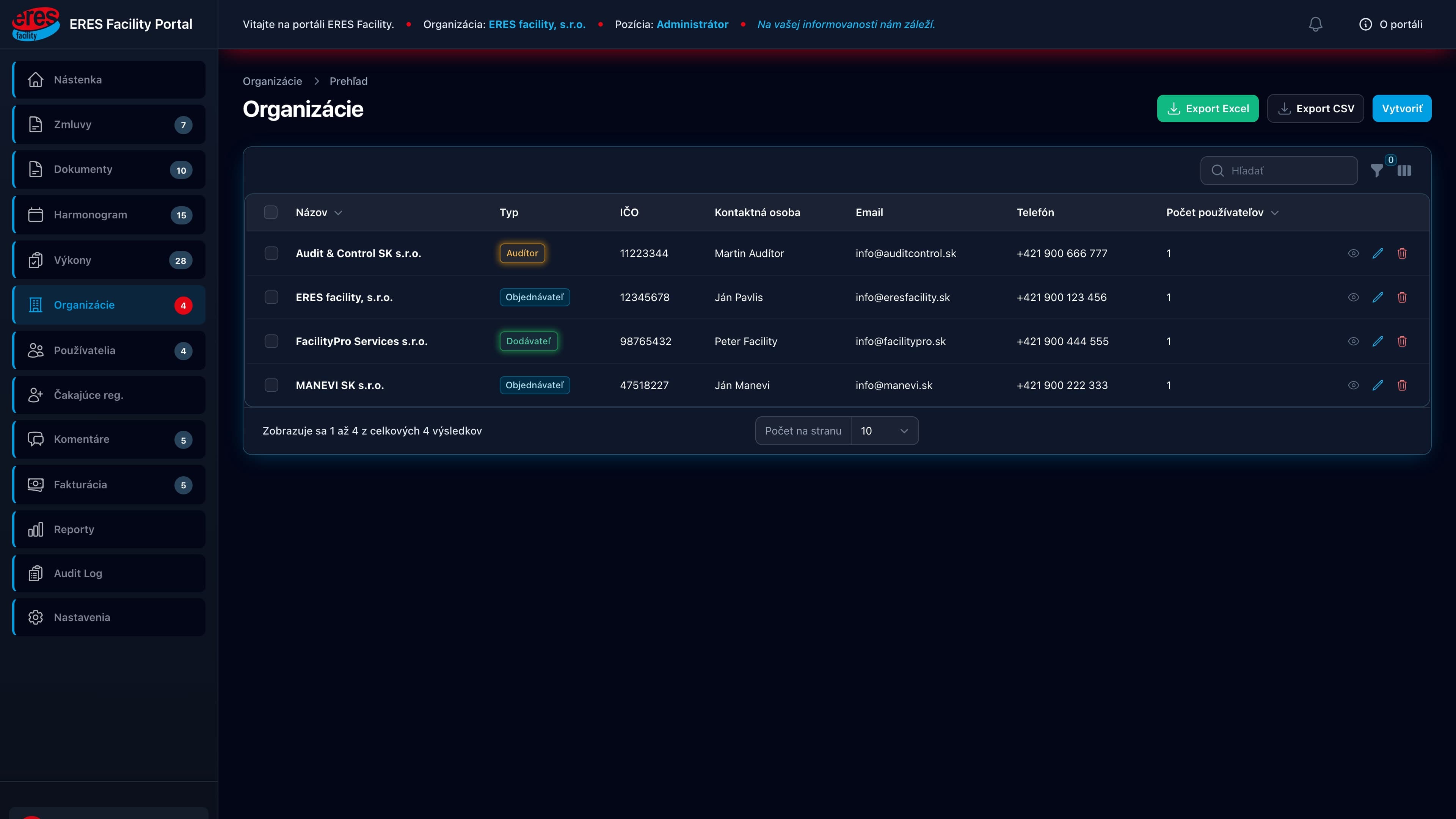Click the filter funnel icon
The width and height of the screenshot is (1456, 819).
(1377, 171)
